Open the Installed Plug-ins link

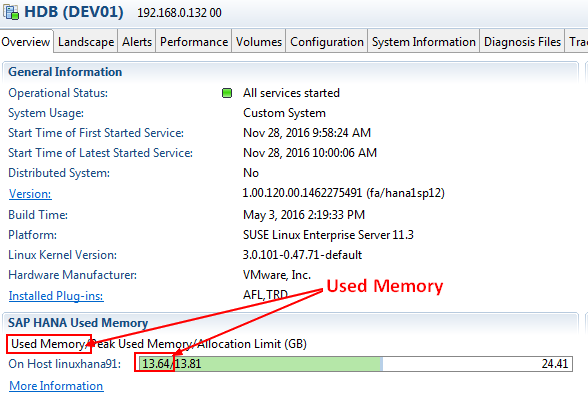point(56,296)
